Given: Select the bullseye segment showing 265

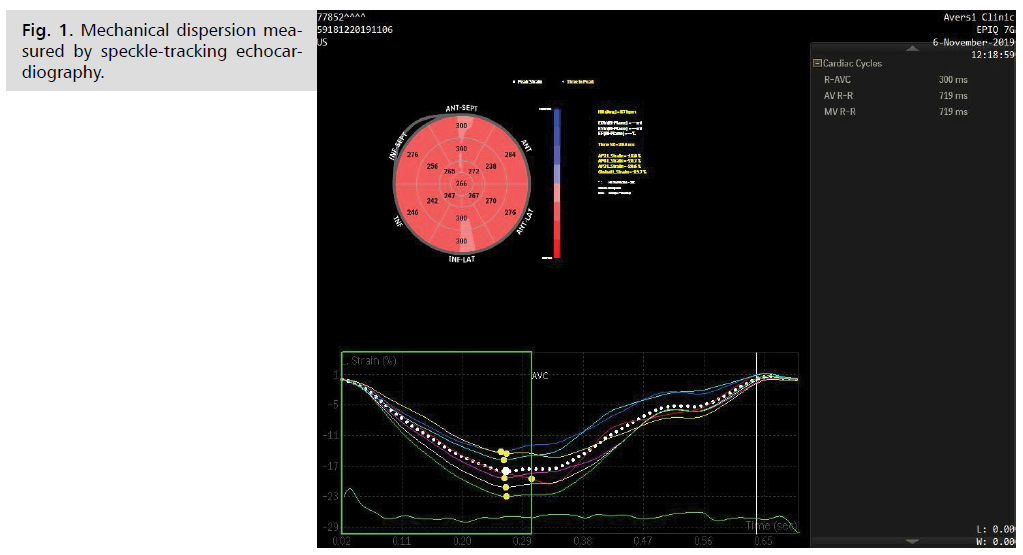Looking at the screenshot, I should tap(450, 172).
